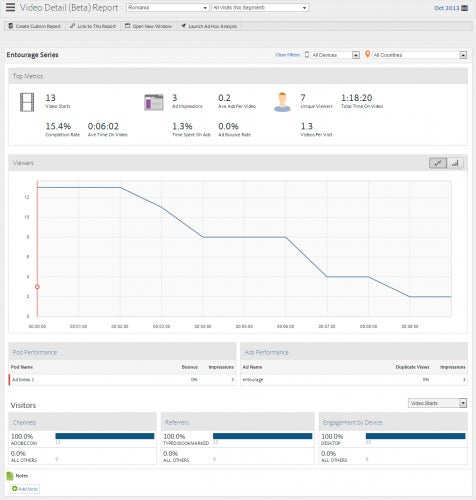Click the 1.3% Time Spent On Ads value
Screen dimensions: 476x500
(182, 126)
